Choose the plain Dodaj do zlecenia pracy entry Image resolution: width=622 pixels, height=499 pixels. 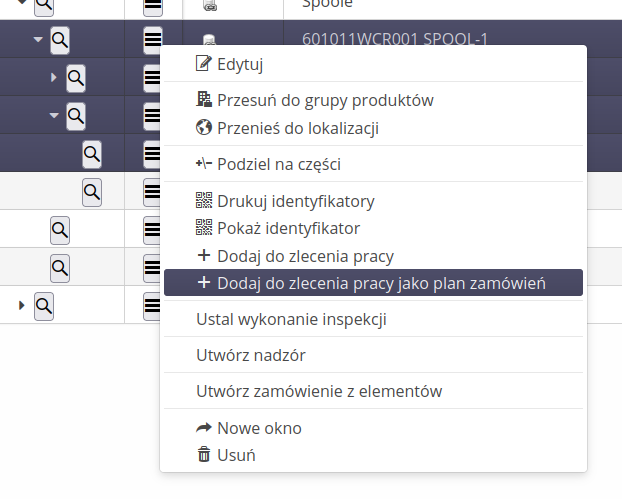305,256
